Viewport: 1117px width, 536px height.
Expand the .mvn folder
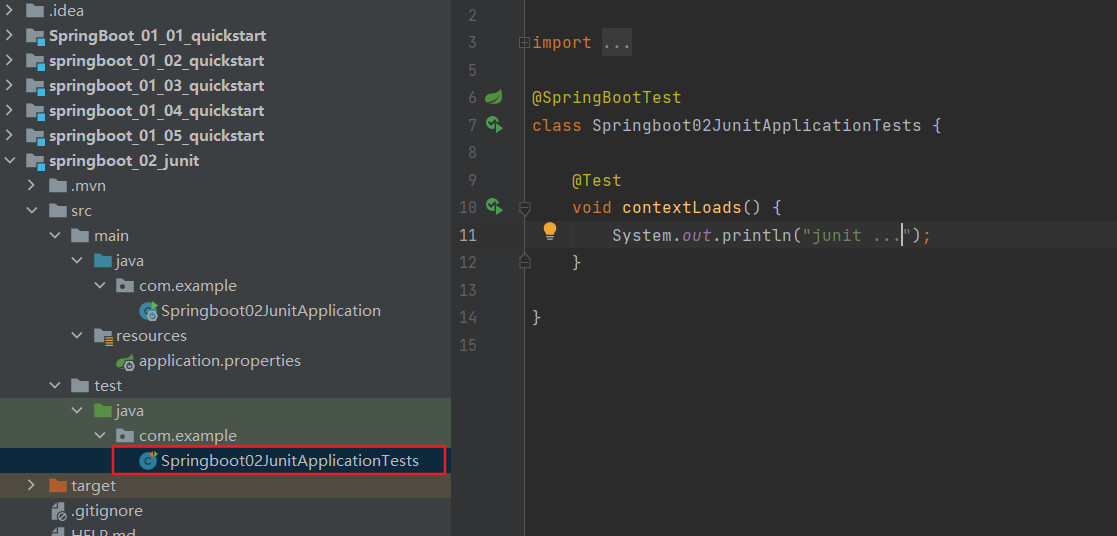[x=31, y=186]
